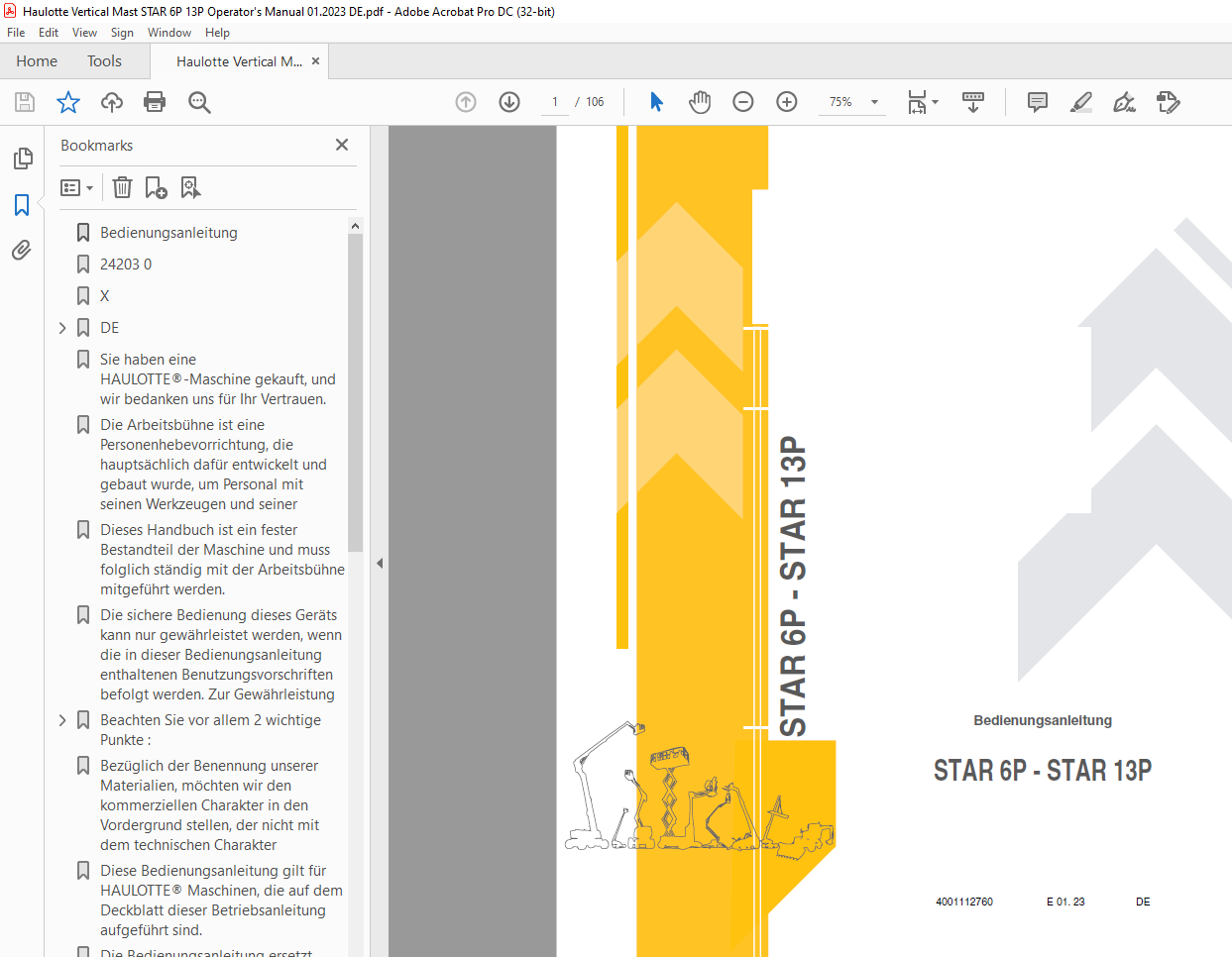Select 'Sie haben eine HAULOTTE' bookmark
1232x957 pixels.
[217, 379]
